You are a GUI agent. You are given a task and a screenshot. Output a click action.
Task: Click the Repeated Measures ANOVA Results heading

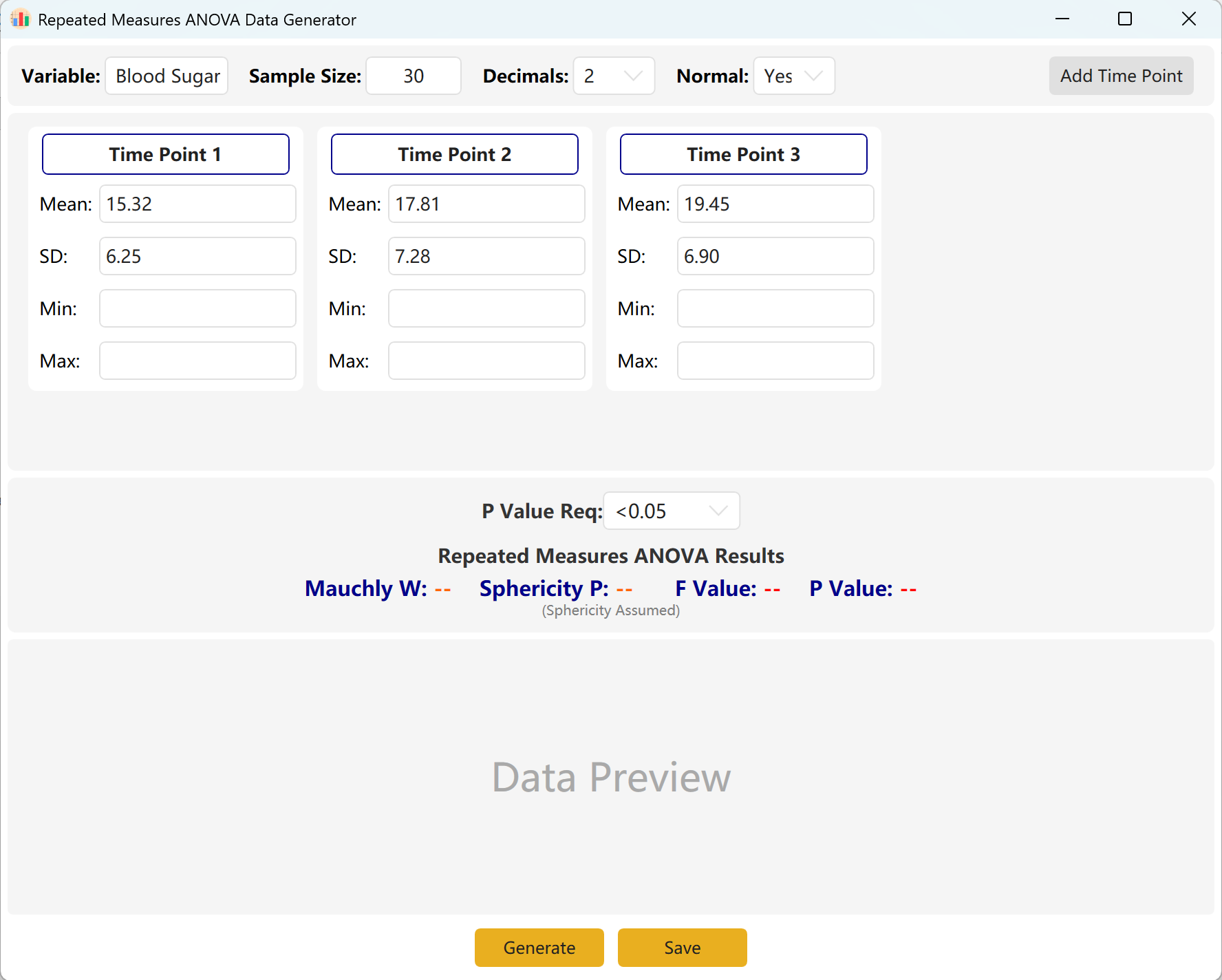click(611, 555)
